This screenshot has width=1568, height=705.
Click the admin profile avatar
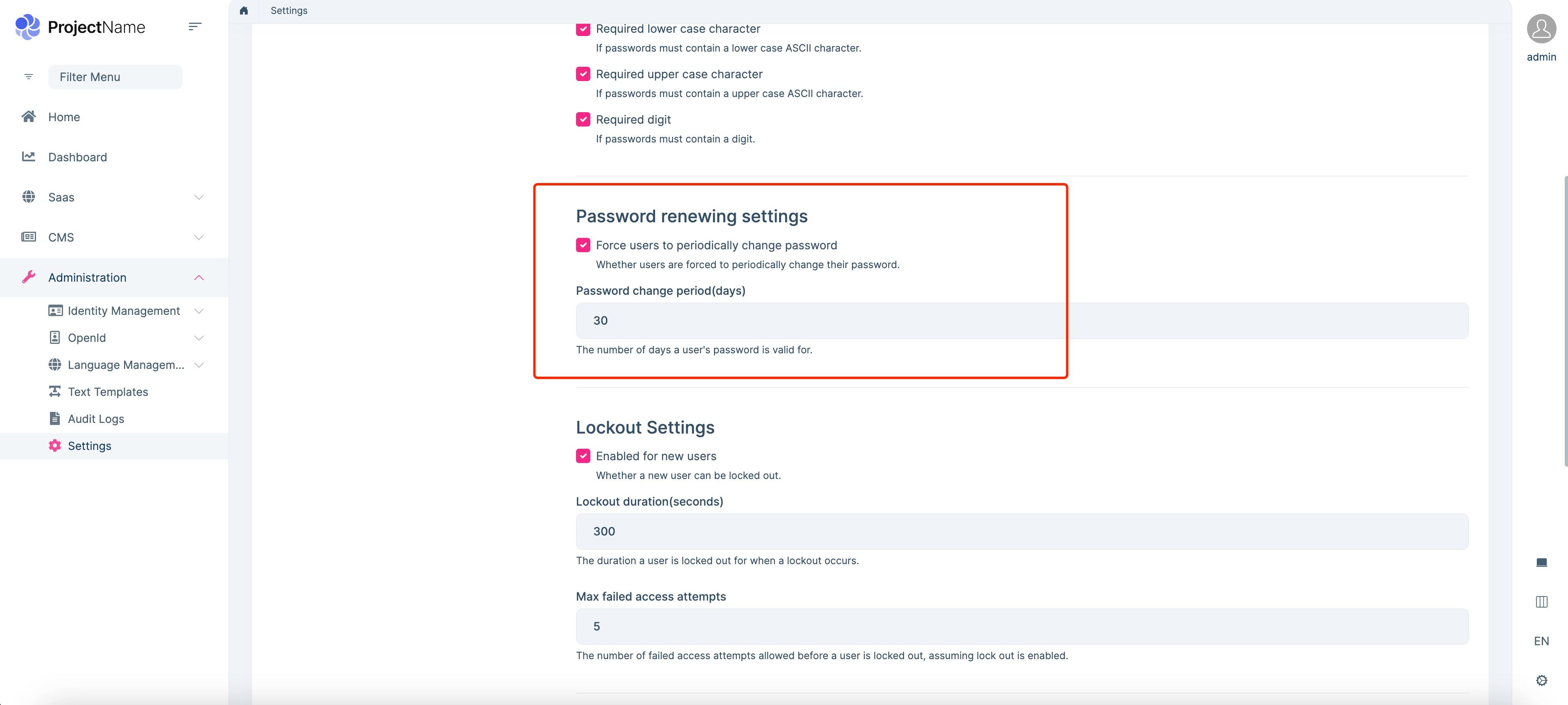click(1541, 28)
